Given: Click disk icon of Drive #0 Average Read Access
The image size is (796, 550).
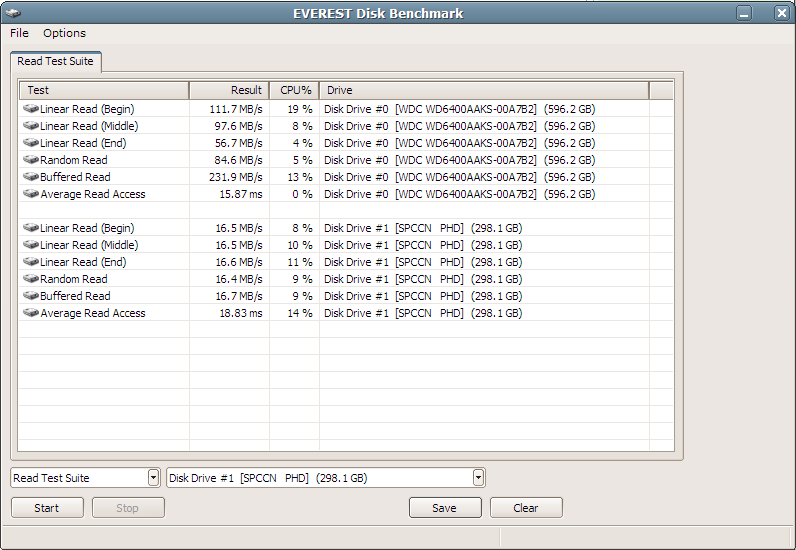Looking at the screenshot, I should point(31,194).
